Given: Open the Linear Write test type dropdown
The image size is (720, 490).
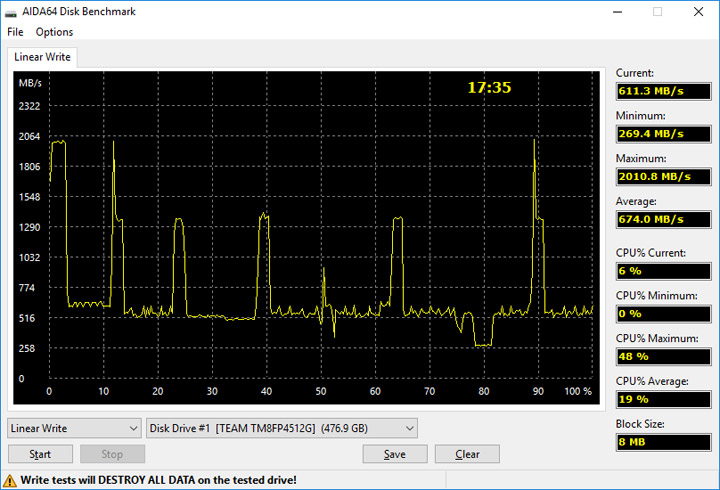Looking at the screenshot, I should (x=74, y=428).
